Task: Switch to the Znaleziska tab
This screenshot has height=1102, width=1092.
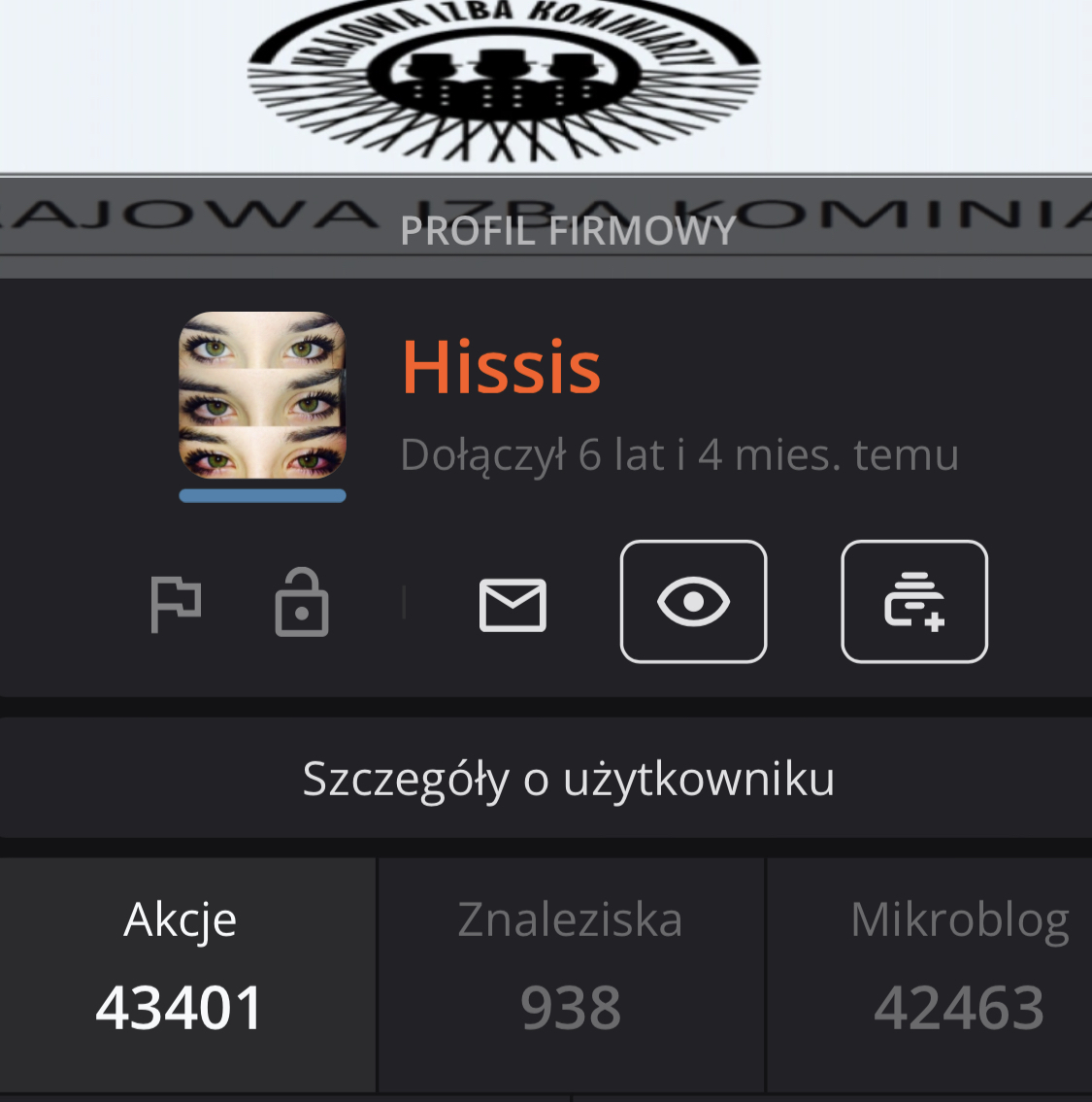Action: [x=570, y=975]
